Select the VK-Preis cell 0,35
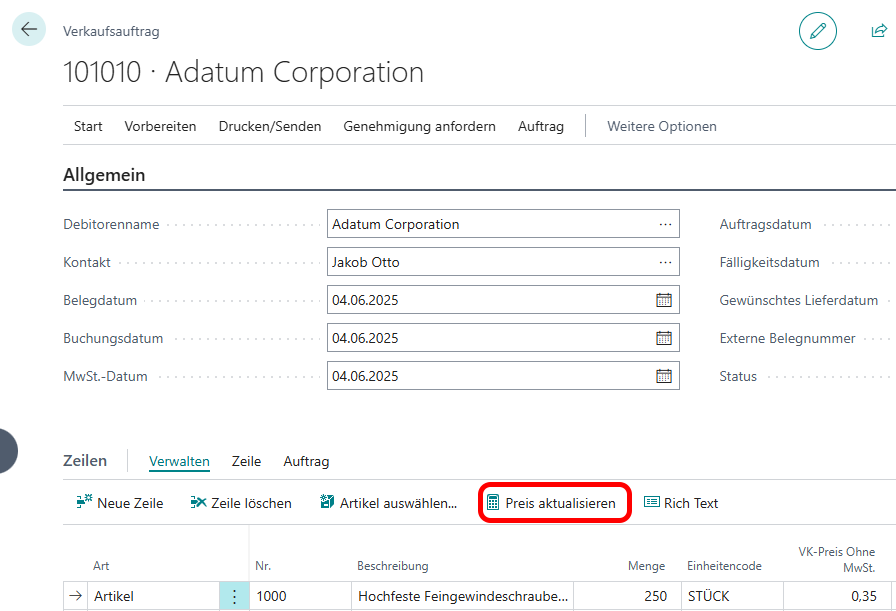The height and width of the screenshot is (611, 896). [837, 596]
